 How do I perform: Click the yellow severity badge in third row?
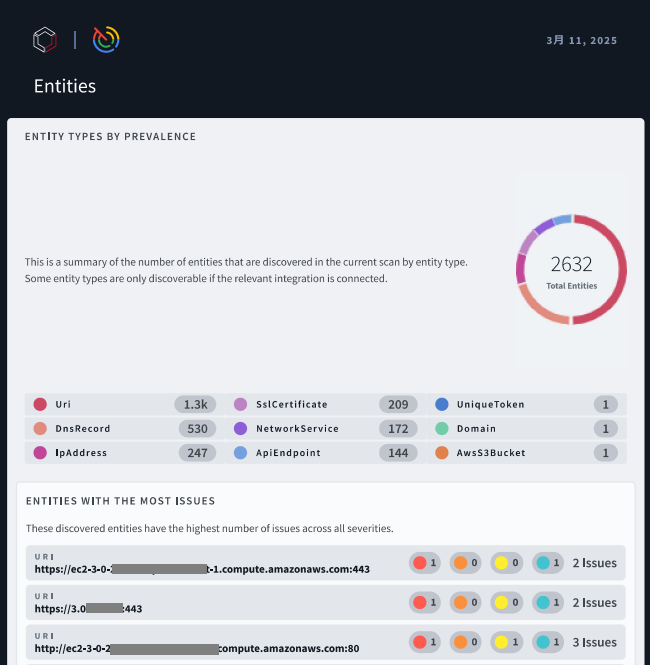point(507,642)
